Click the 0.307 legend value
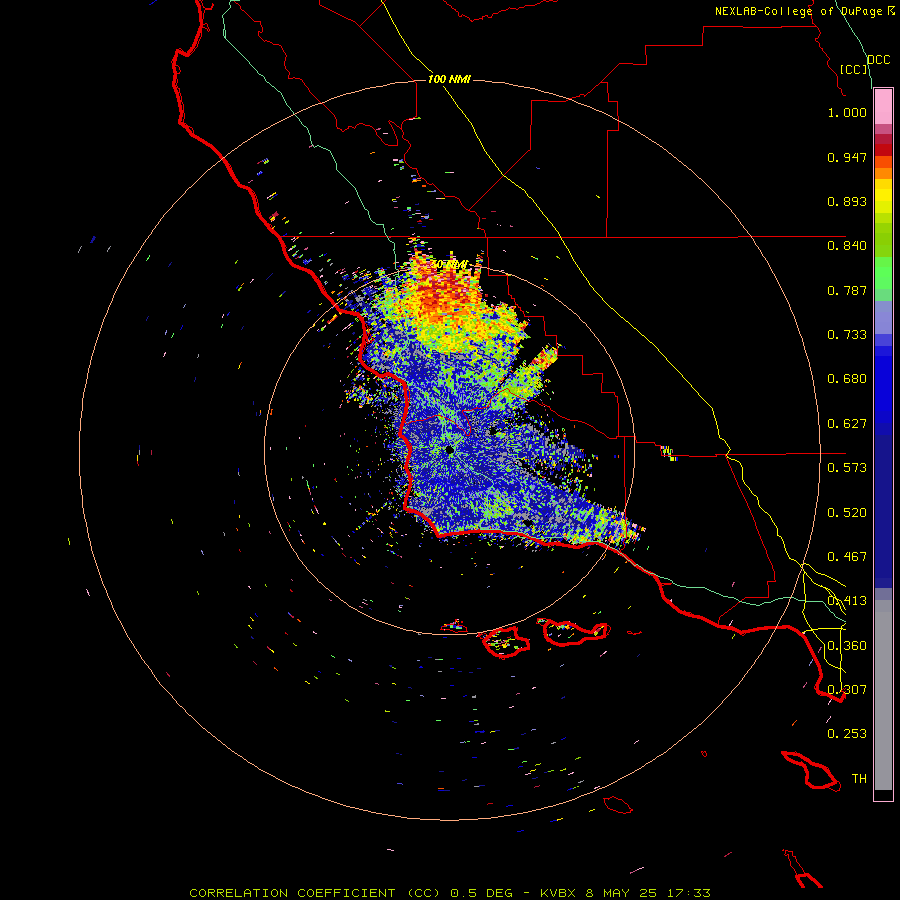The height and width of the screenshot is (900, 900). [x=847, y=690]
